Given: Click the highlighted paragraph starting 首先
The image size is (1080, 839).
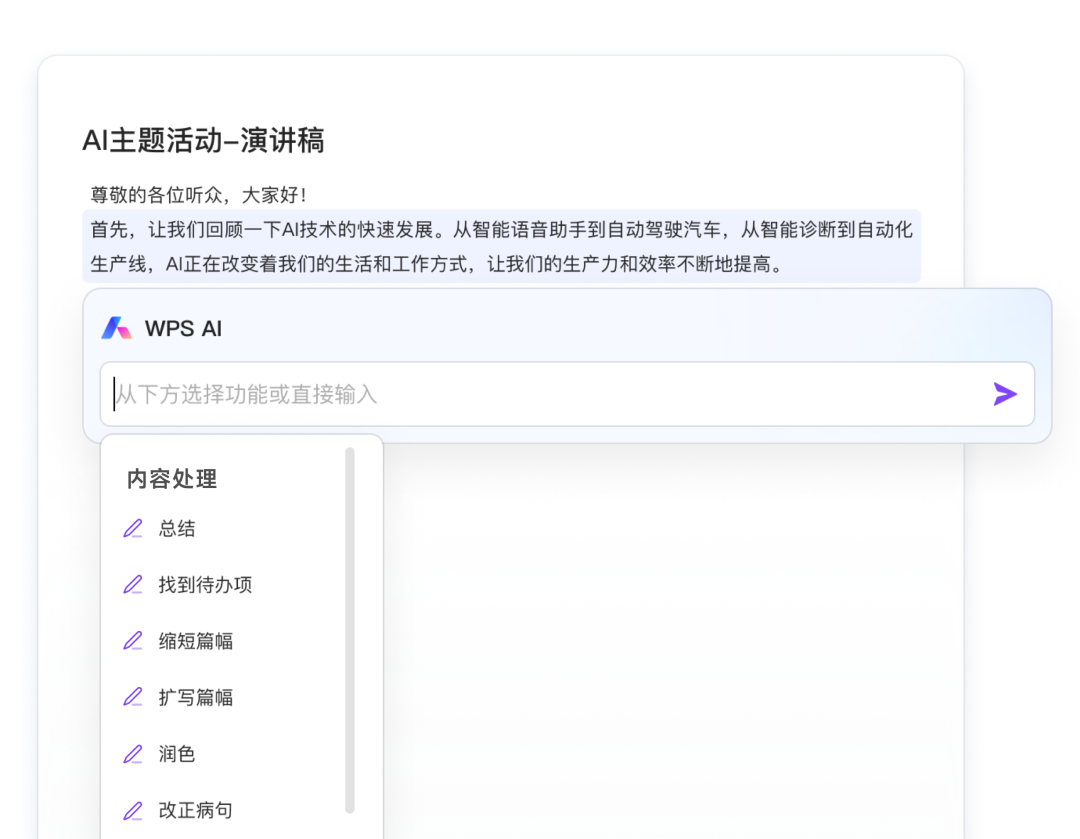Looking at the screenshot, I should click(x=501, y=247).
